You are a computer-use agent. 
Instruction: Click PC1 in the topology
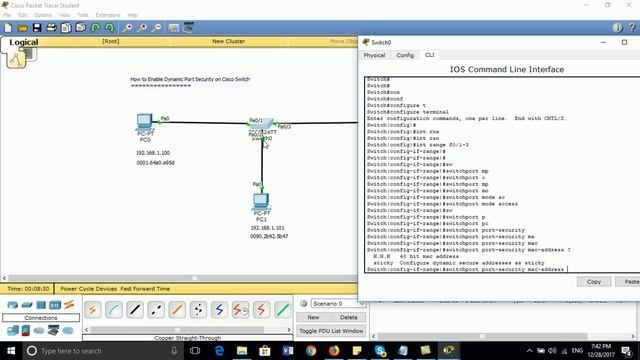coord(261,202)
